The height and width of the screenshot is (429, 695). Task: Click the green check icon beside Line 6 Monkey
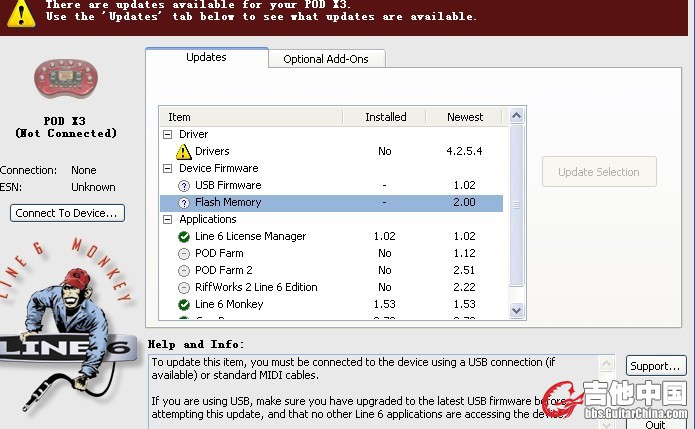tap(184, 305)
